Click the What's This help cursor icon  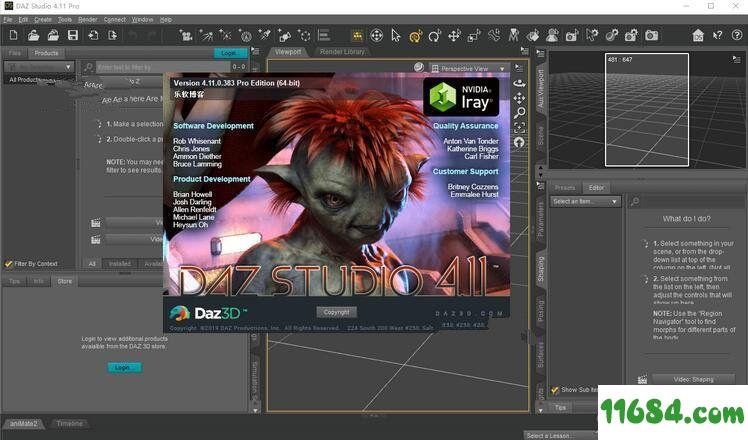point(717,35)
